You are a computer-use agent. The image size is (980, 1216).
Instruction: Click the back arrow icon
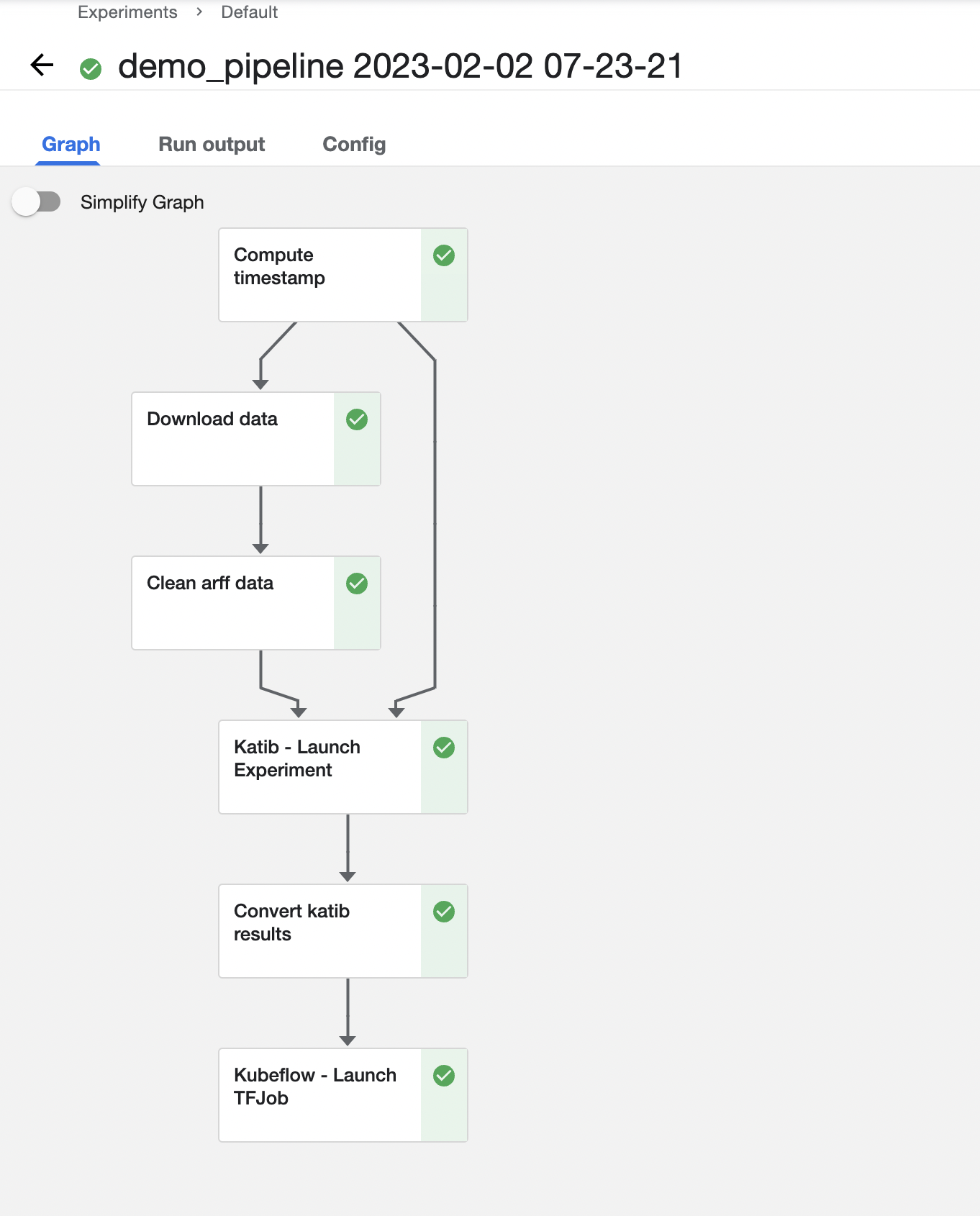[42, 65]
